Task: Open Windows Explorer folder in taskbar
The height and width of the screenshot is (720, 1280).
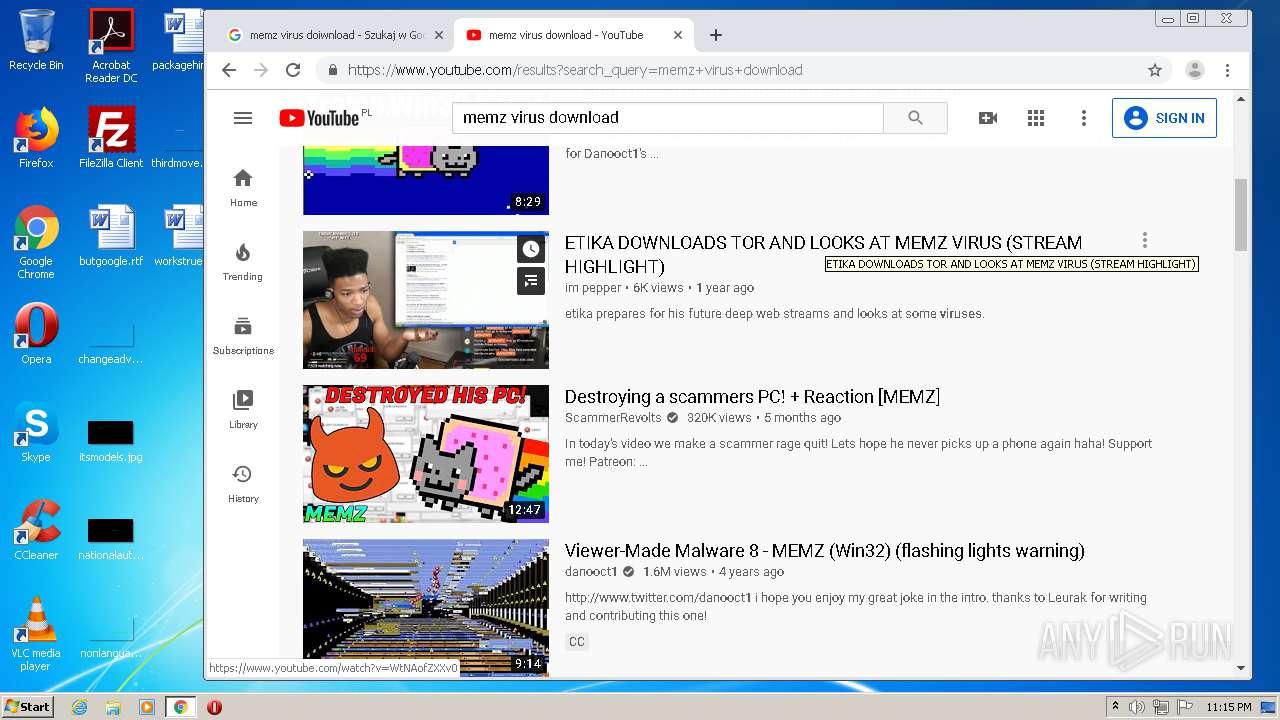Action: (x=113, y=707)
